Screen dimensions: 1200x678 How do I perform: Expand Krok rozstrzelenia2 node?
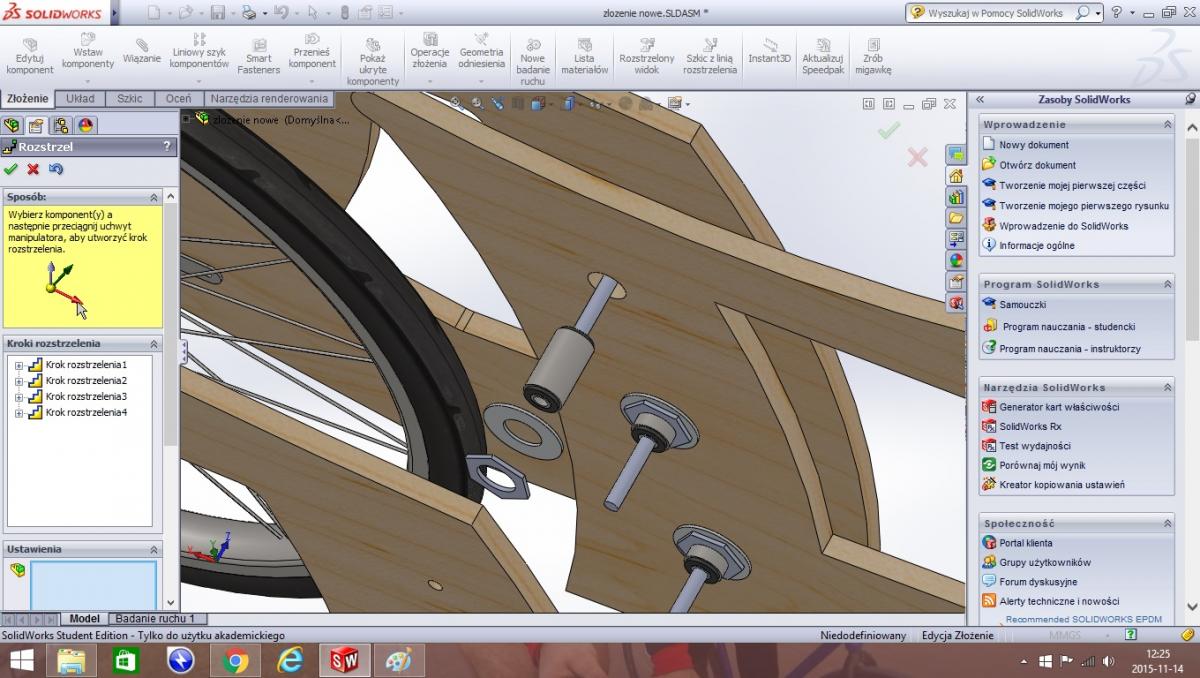pyautogui.click(x=18, y=381)
